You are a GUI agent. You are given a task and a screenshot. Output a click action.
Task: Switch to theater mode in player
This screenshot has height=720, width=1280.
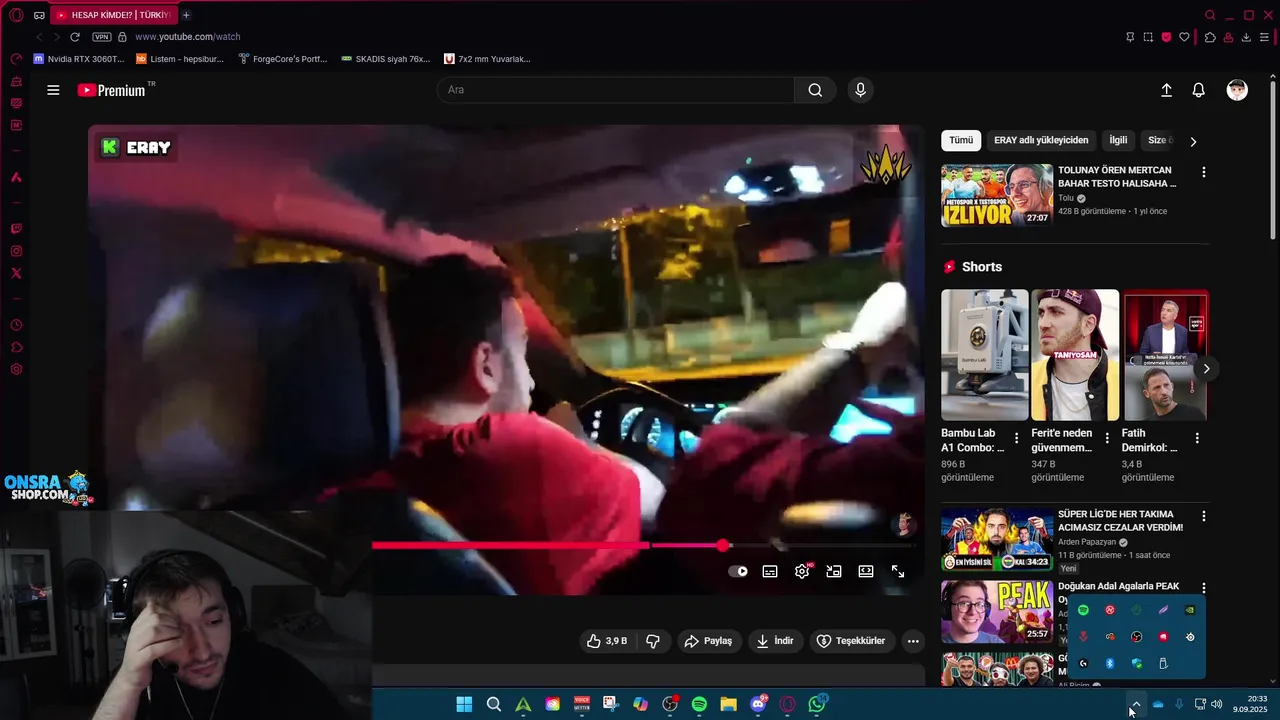[x=866, y=571]
